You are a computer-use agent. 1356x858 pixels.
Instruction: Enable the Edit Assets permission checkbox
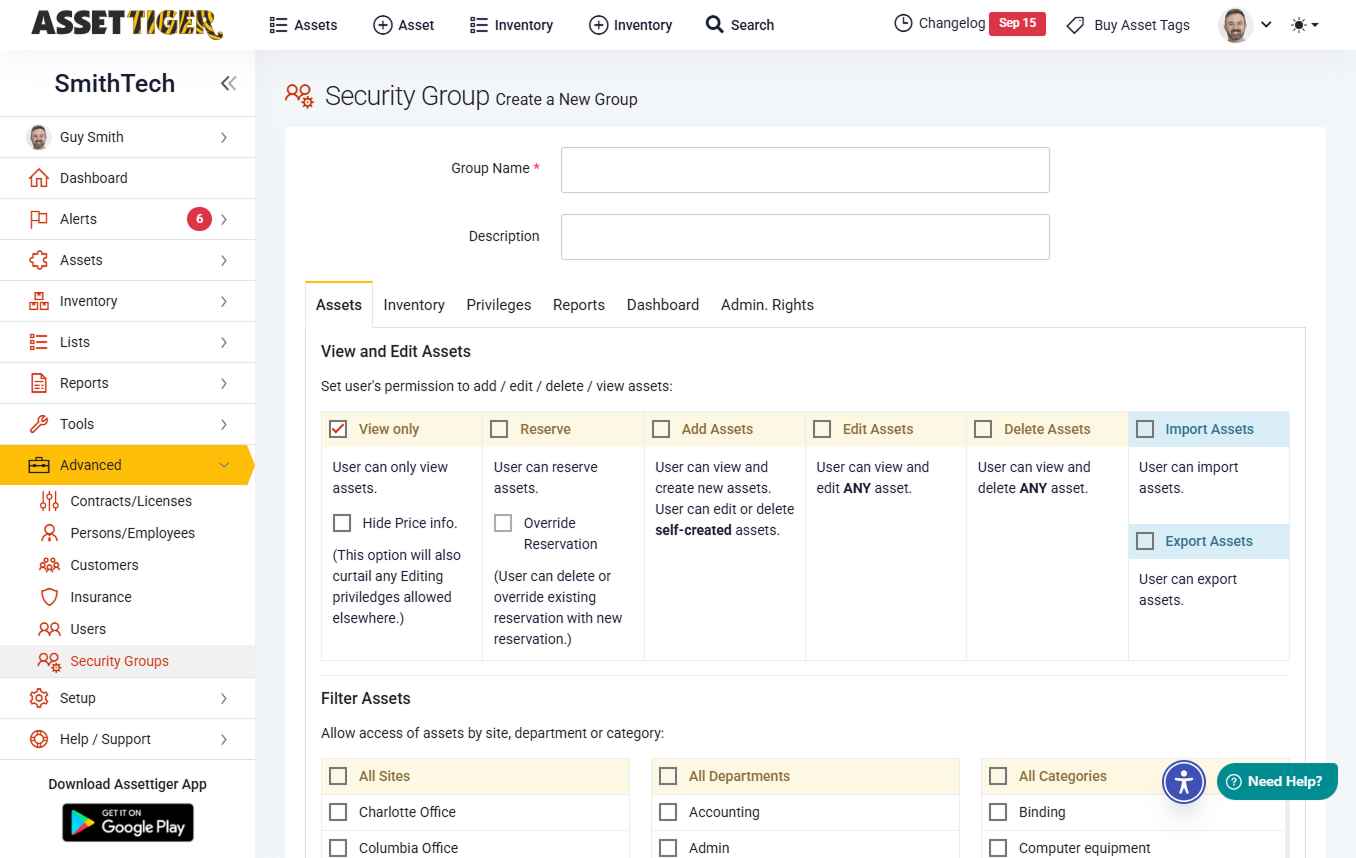click(x=822, y=429)
